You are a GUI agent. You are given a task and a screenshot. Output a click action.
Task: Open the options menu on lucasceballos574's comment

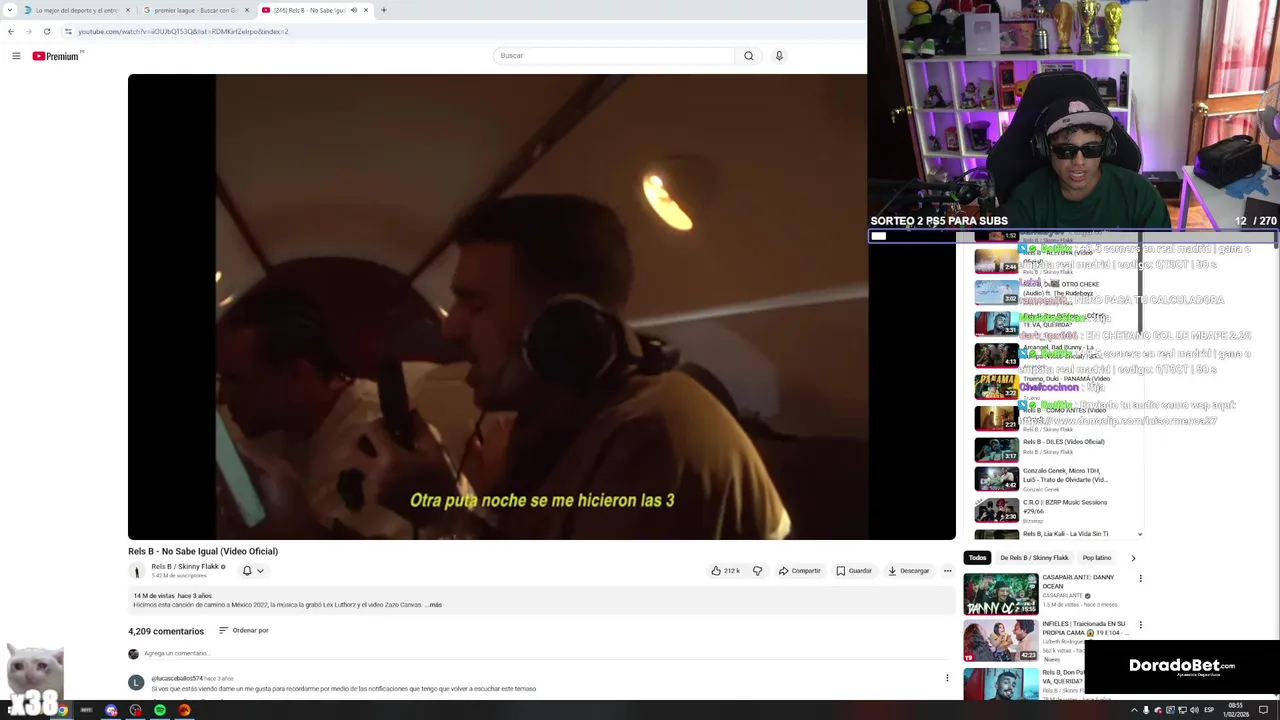(x=947, y=678)
